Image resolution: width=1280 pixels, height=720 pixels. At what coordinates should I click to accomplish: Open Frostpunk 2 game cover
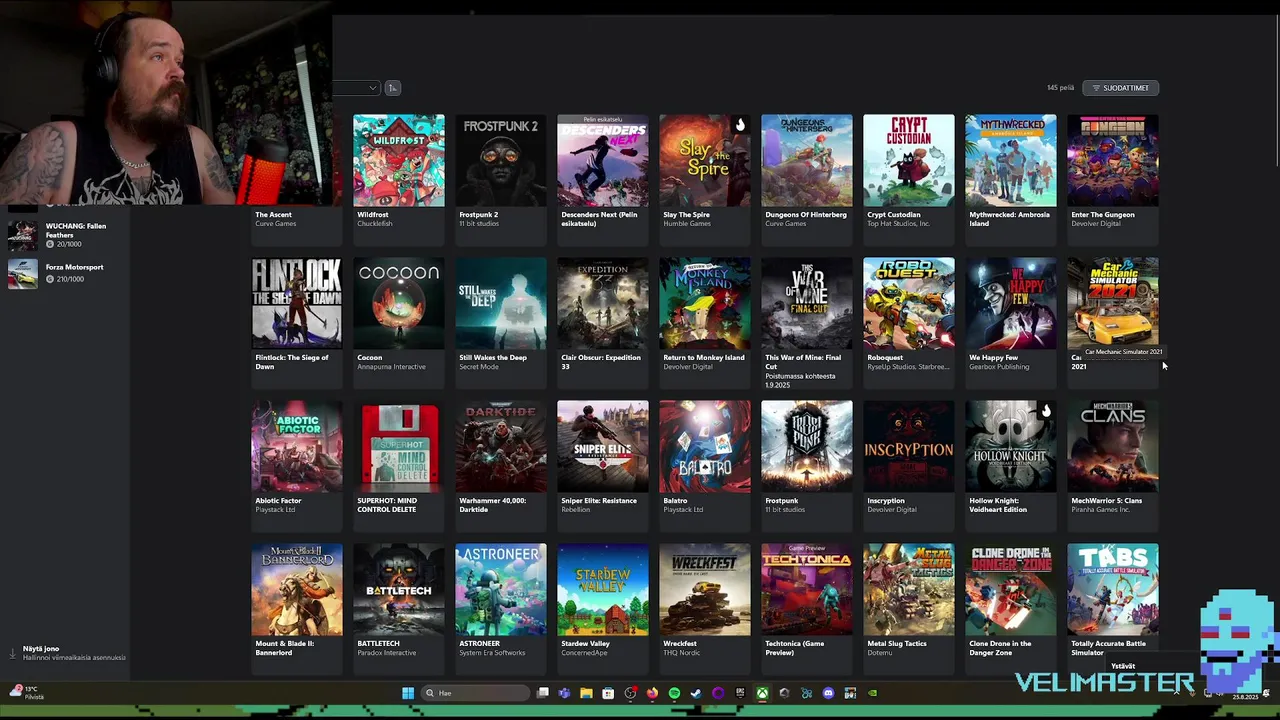tap(501, 161)
